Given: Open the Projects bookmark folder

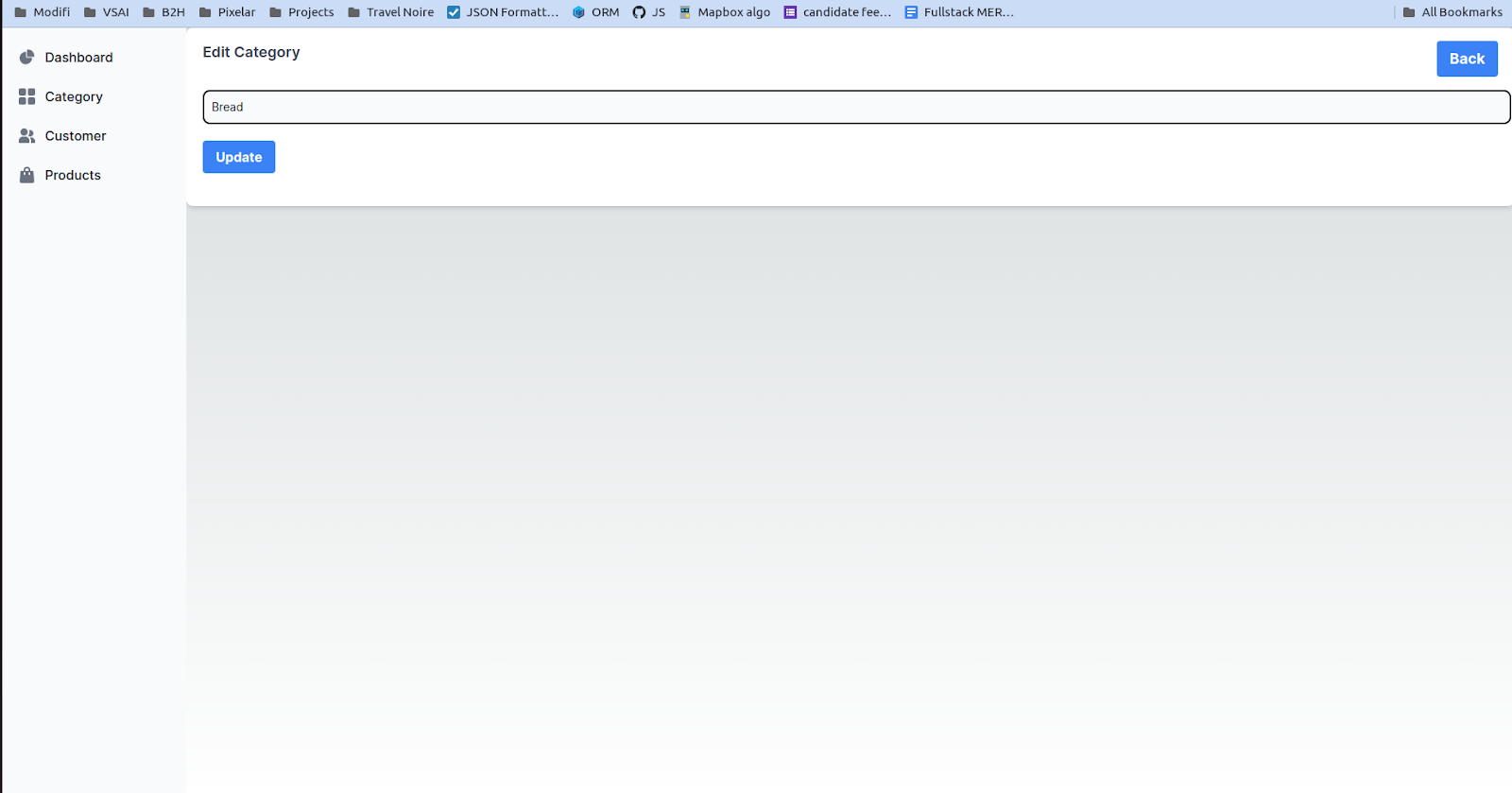Looking at the screenshot, I should pyautogui.click(x=301, y=12).
